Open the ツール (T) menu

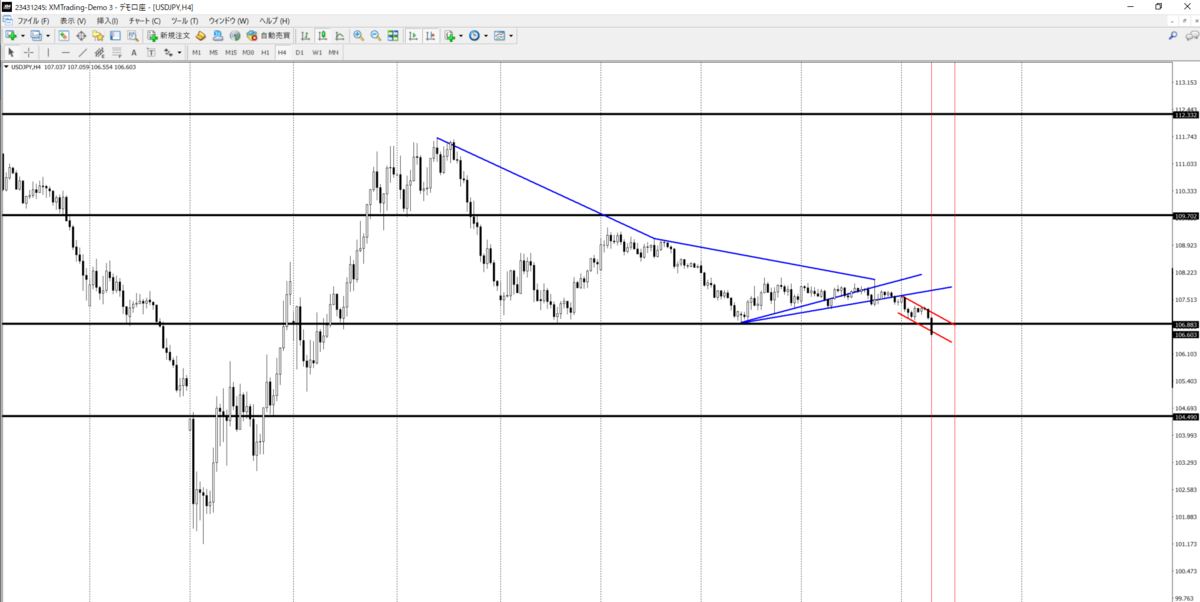(x=185, y=20)
